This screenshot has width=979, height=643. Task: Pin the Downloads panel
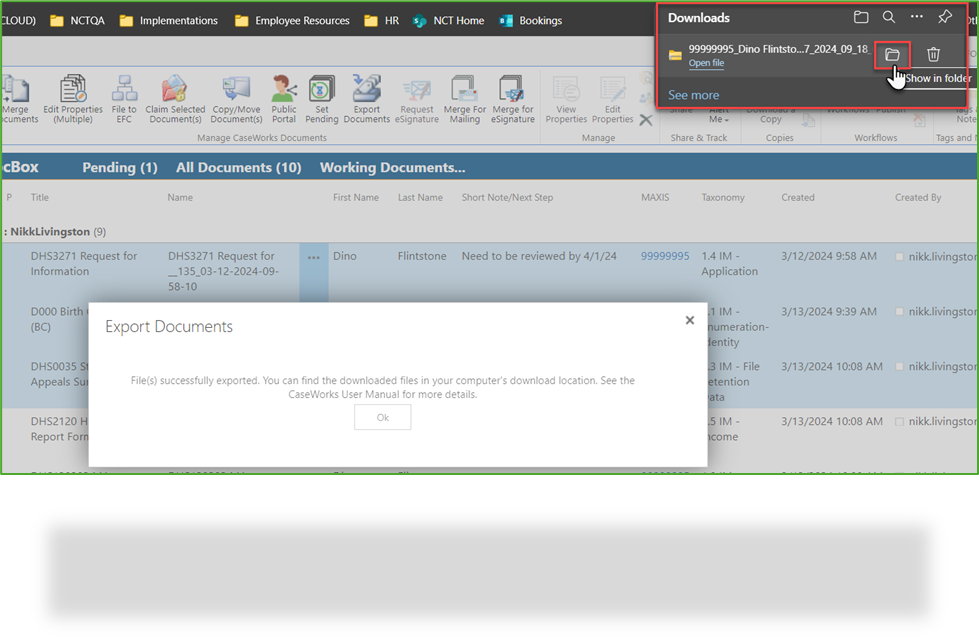(x=944, y=17)
